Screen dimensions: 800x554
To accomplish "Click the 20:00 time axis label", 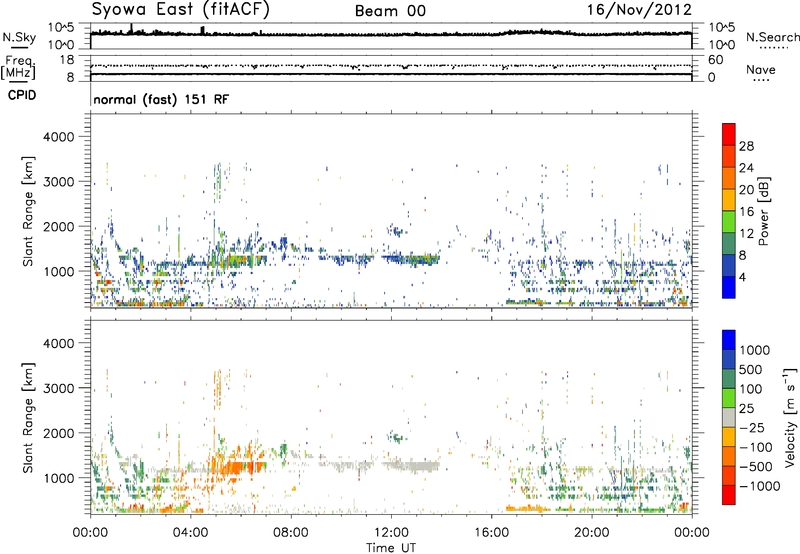I will coord(591,533).
